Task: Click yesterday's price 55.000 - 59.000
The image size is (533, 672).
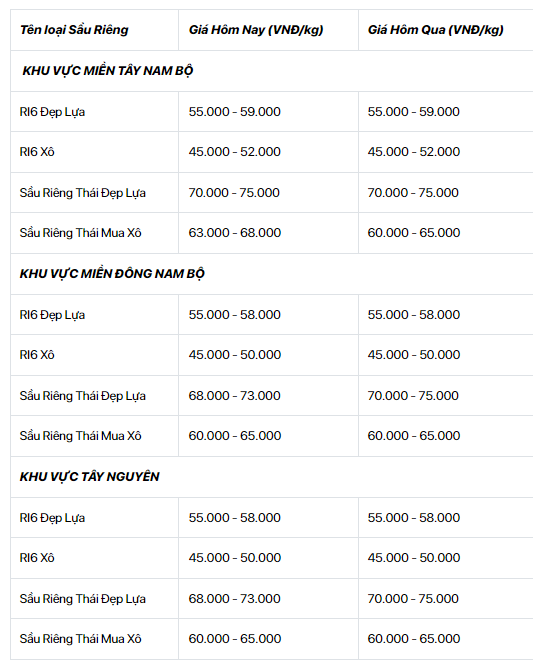Action: (414, 111)
